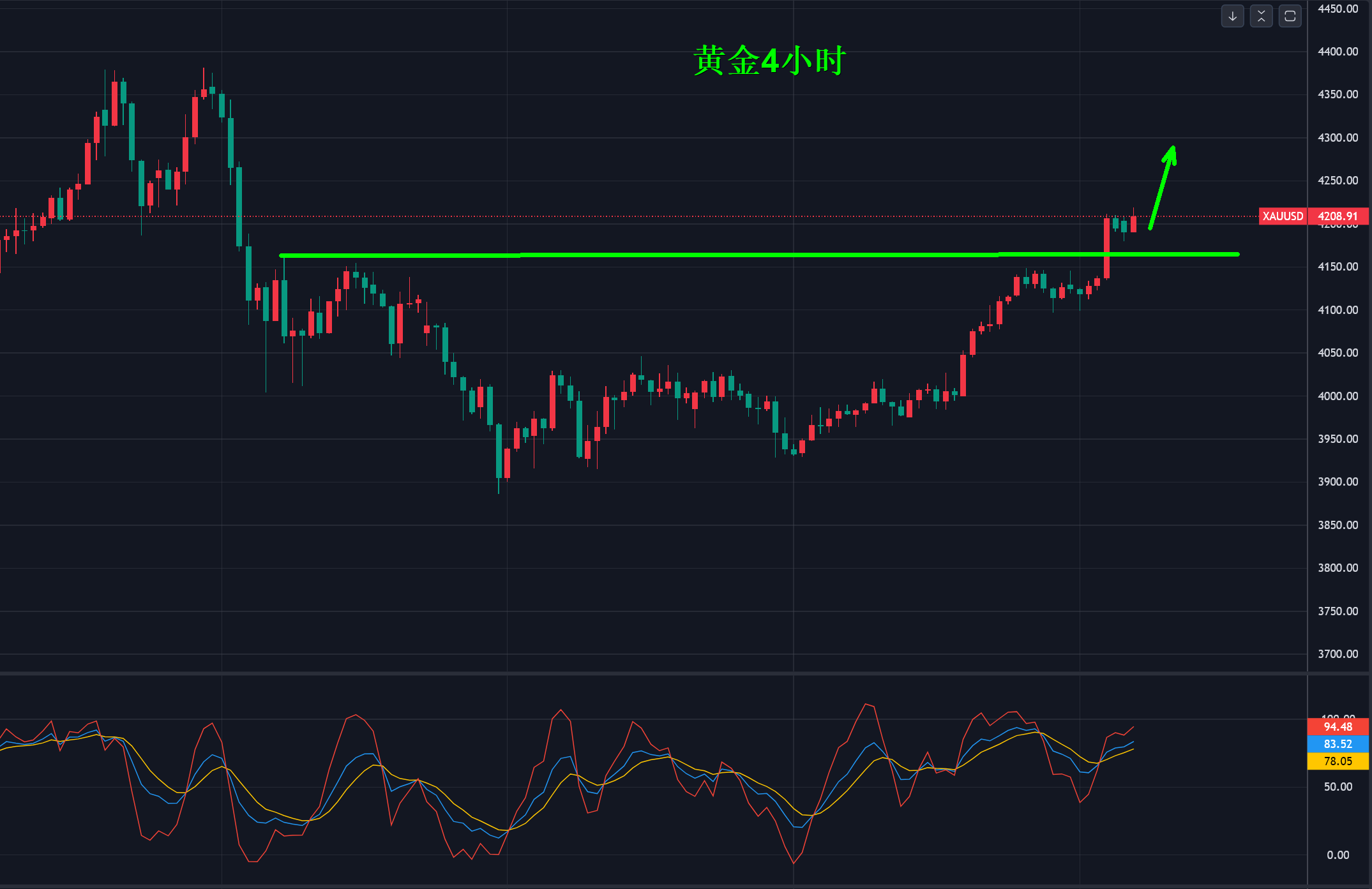The width and height of the screenshot is (1372, 889).
Task: Click the last red candle at current price
Action: tap(1133, 224)
